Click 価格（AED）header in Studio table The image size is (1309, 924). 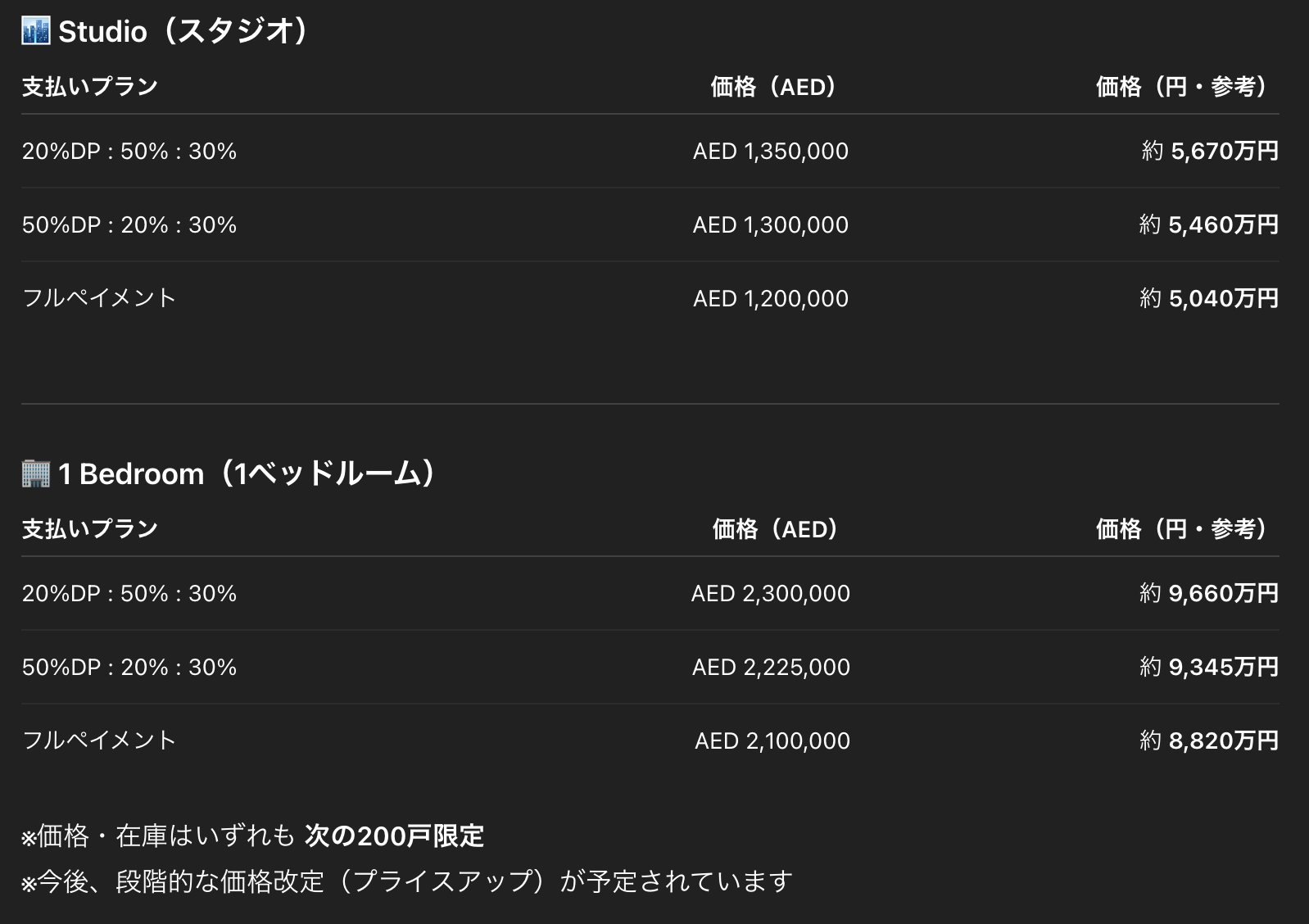pyautogui.click(x=772, y=87)
